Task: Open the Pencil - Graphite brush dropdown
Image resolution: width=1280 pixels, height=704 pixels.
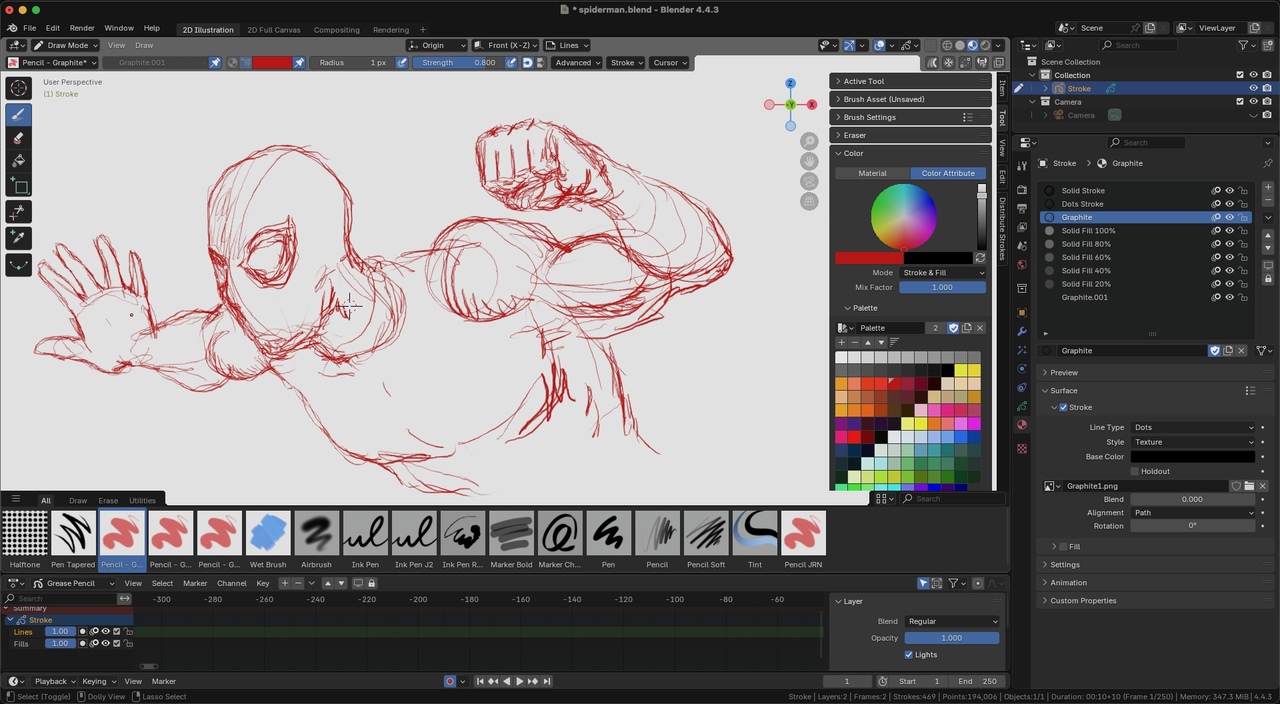Action: [x=53, y=62]
